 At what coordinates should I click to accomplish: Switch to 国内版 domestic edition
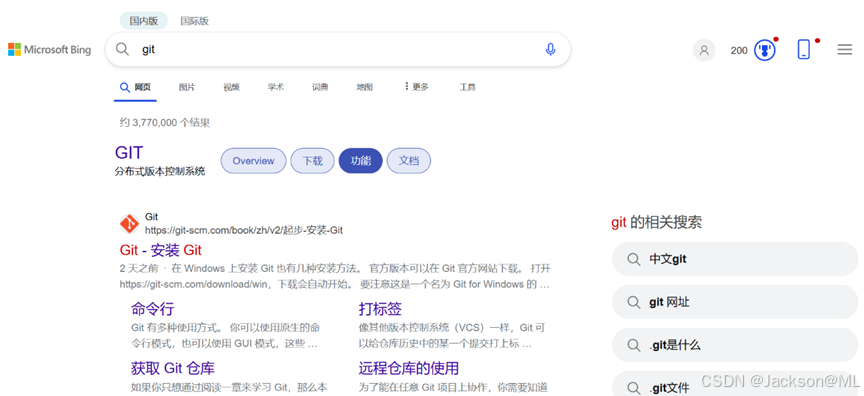144,21
